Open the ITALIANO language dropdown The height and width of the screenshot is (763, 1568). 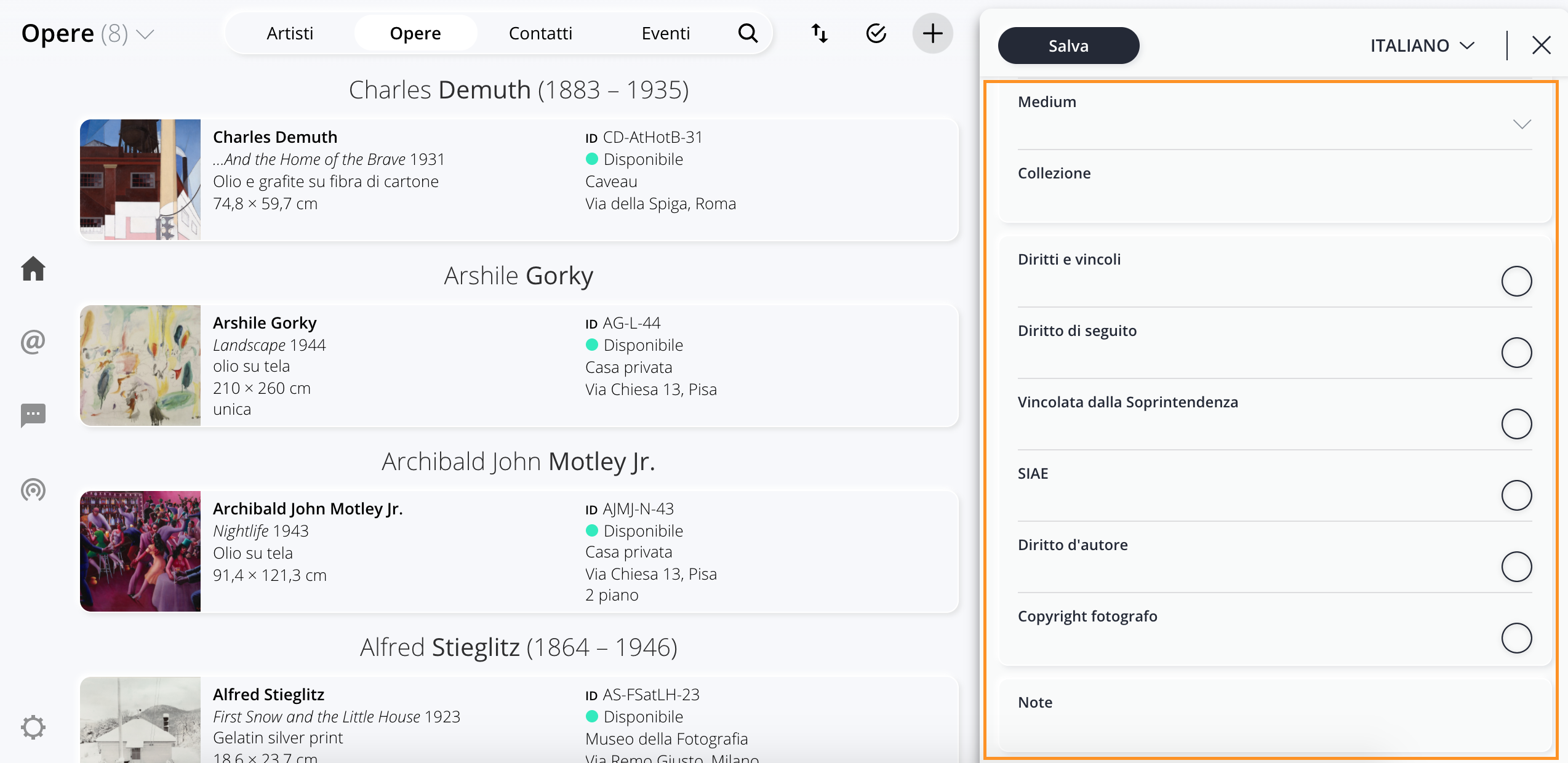point(1422,46)
